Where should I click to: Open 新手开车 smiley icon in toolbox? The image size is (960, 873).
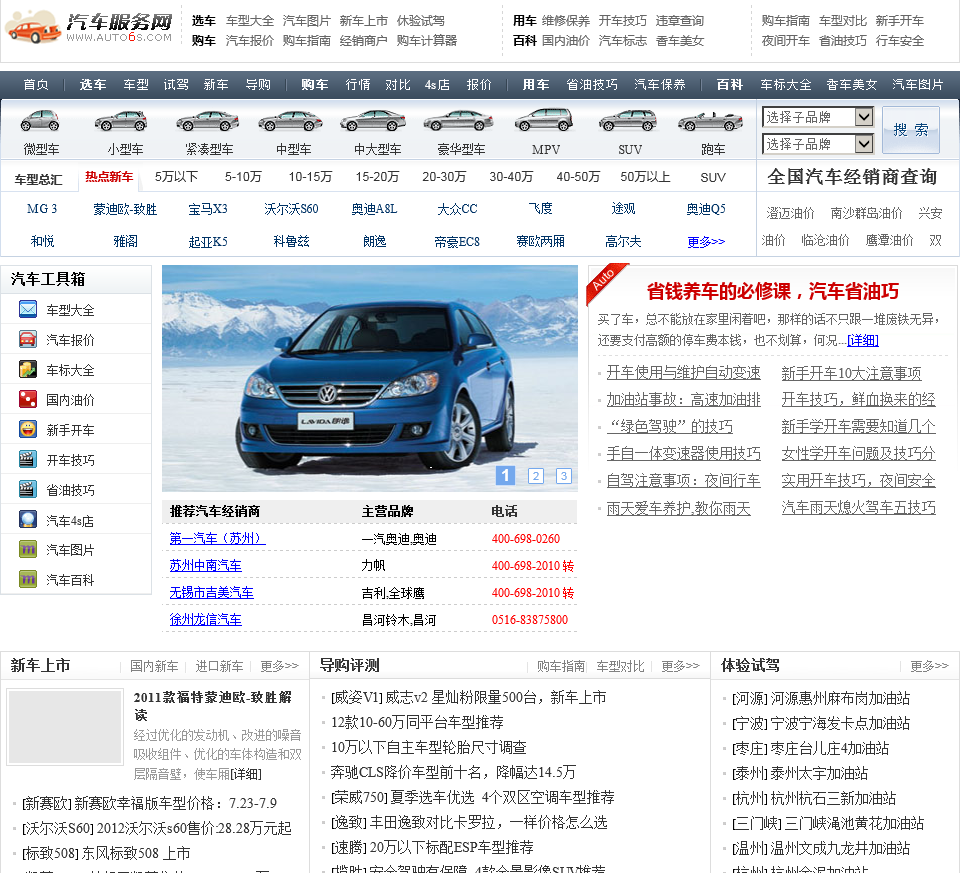tap(28, 429)
